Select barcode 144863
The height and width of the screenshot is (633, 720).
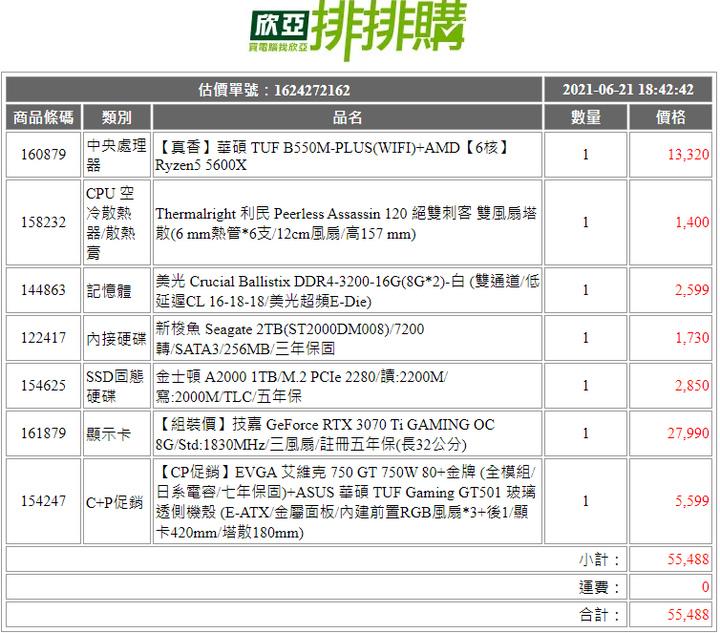[44, 290]
